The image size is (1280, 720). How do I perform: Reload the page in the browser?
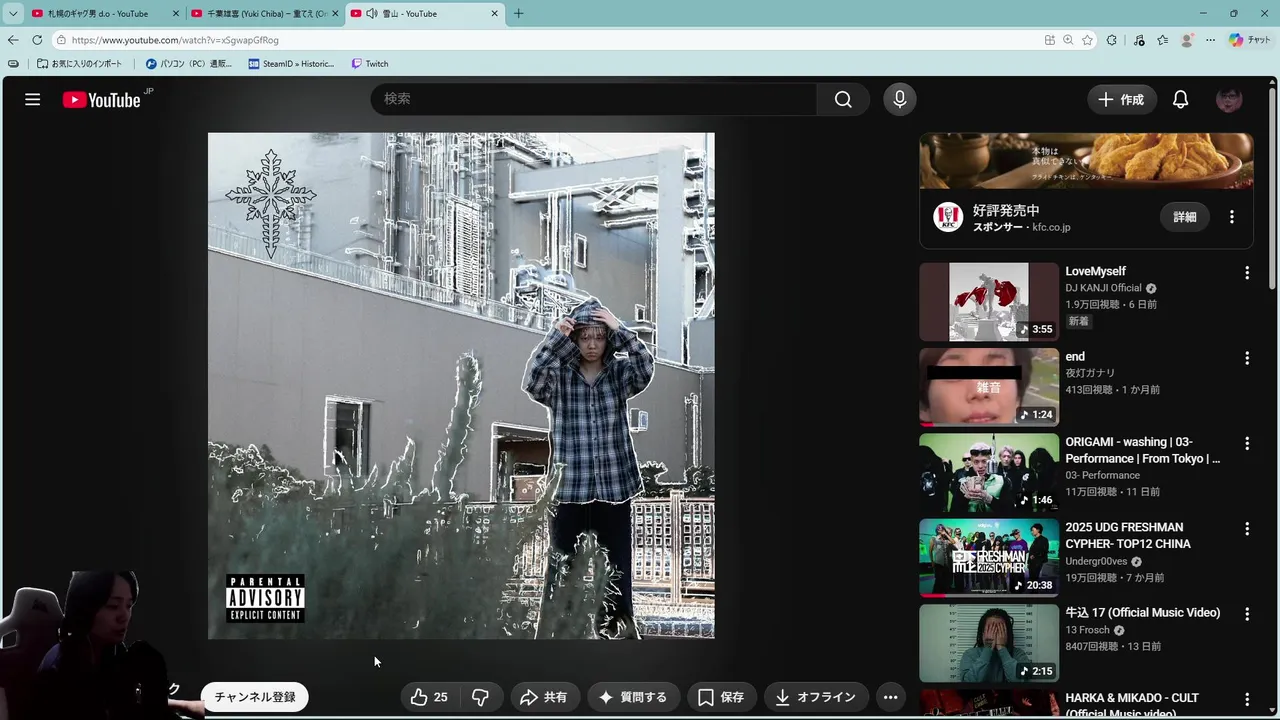37,40
